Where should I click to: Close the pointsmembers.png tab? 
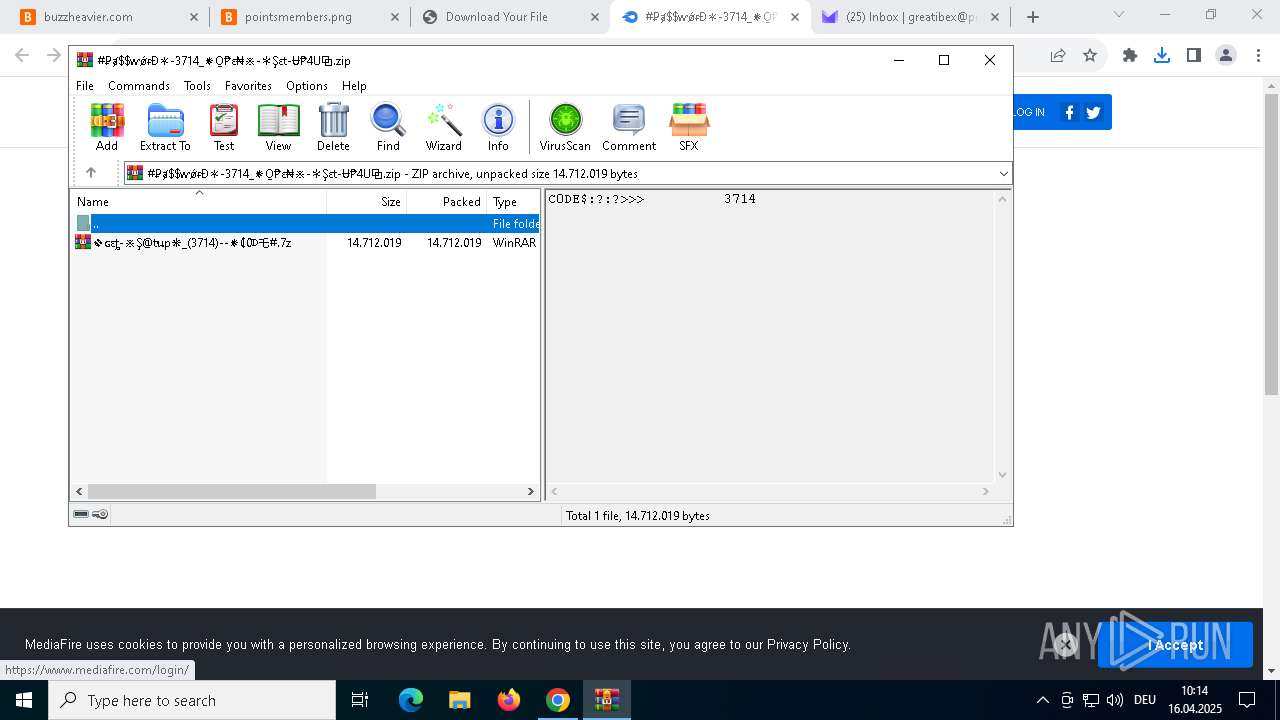395,17
